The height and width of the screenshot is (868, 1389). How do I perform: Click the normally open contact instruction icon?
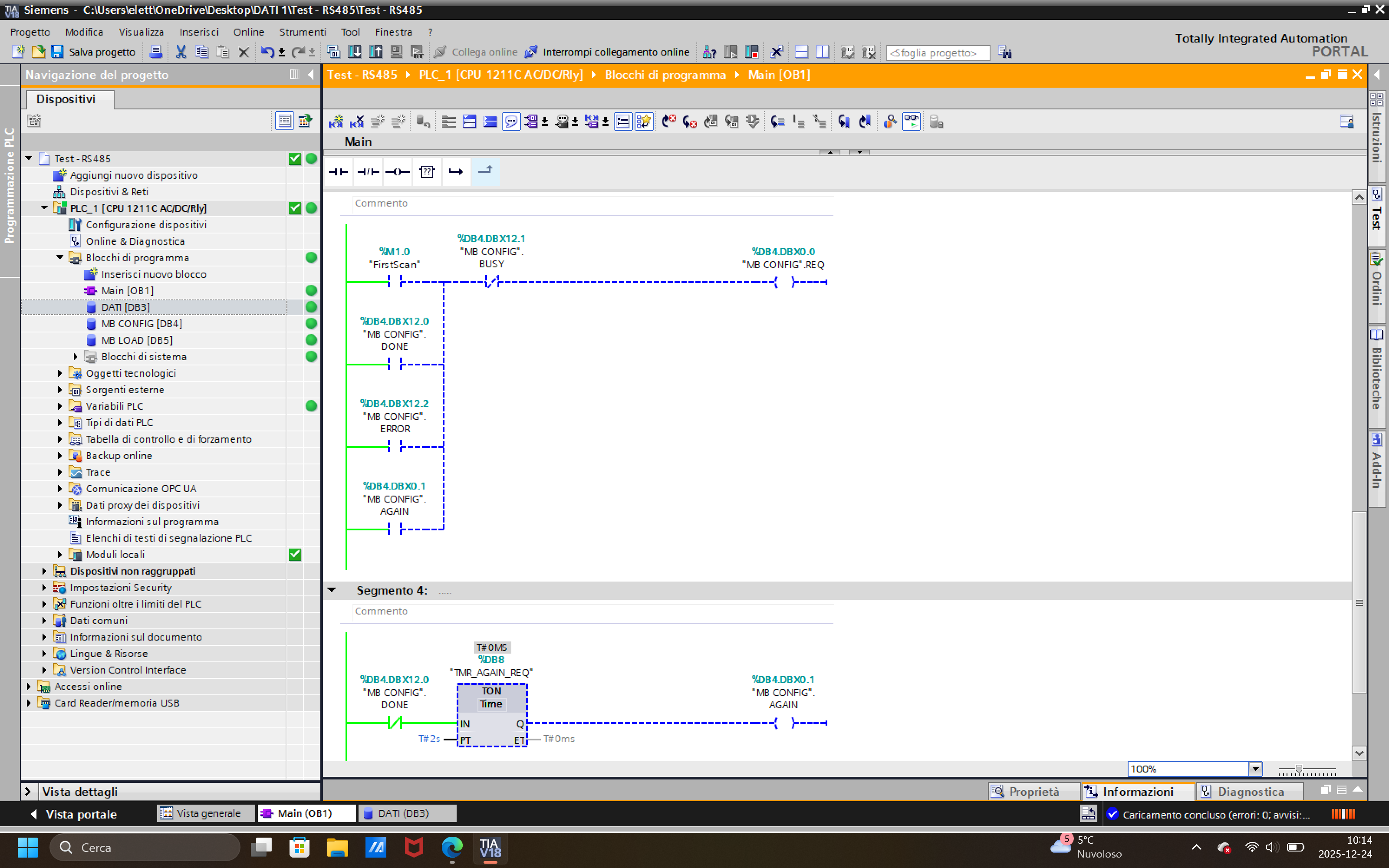[x=339, y=172]
